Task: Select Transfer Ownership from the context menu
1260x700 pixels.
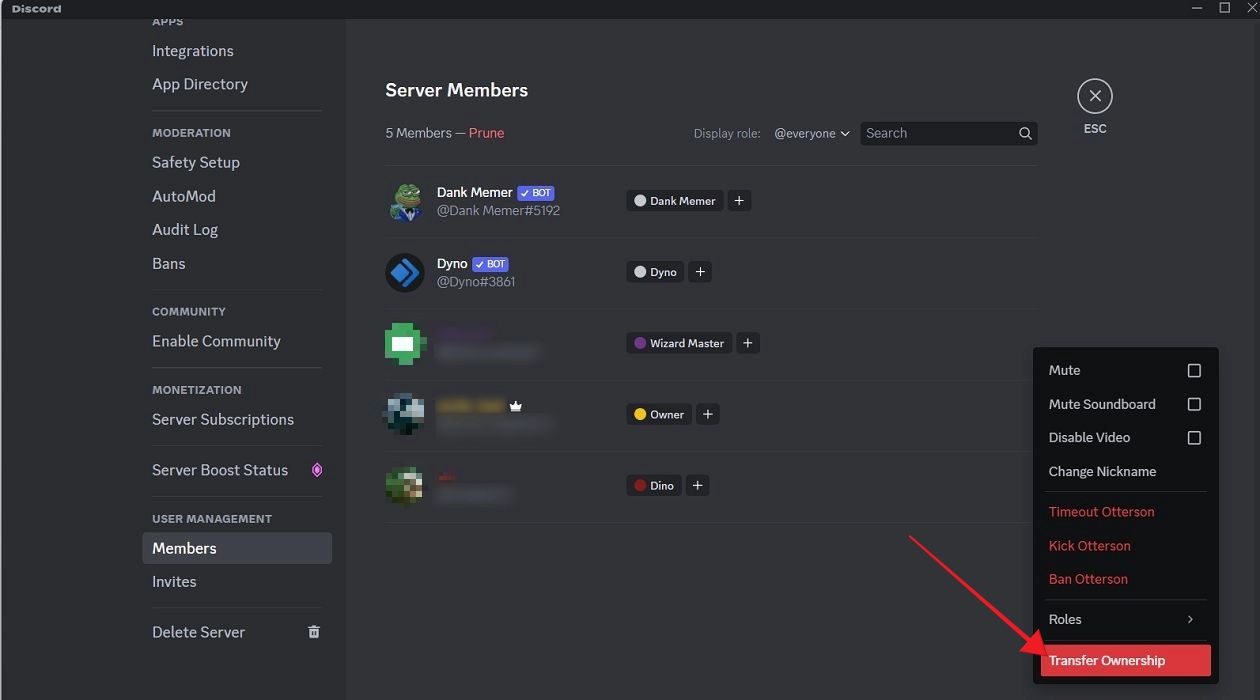Action: tap(1107, 660)
